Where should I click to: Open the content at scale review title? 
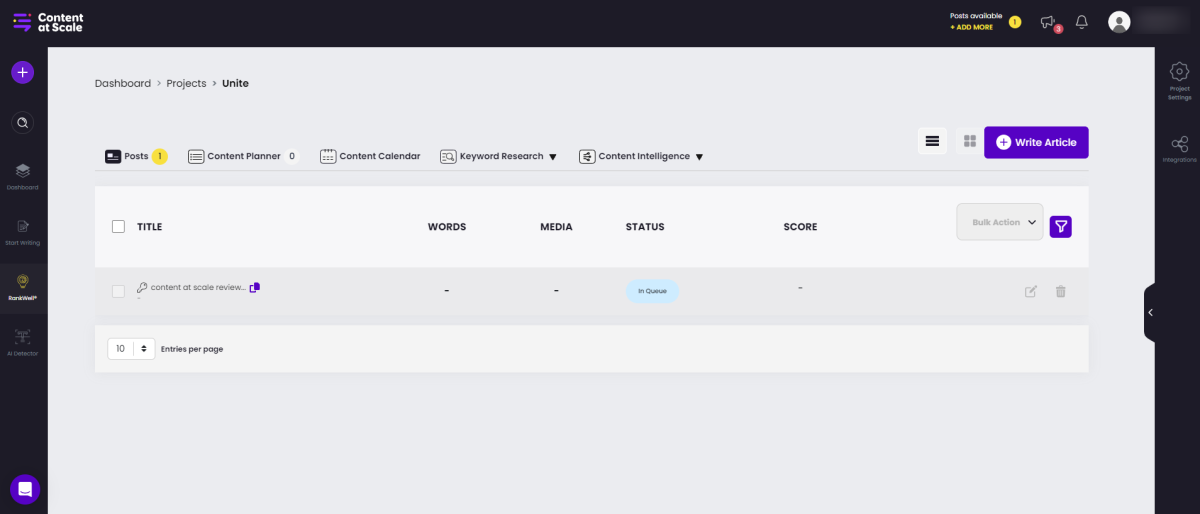(198, 287)
